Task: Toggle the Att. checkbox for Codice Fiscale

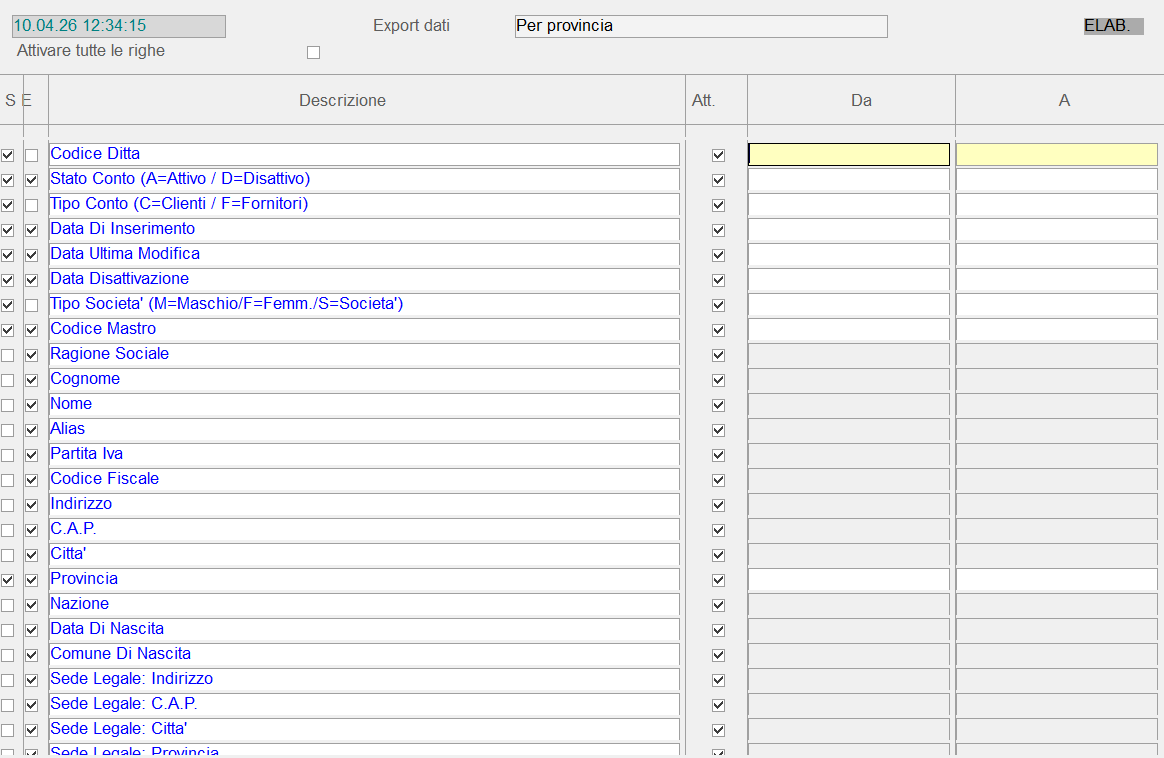Action: 718,480
